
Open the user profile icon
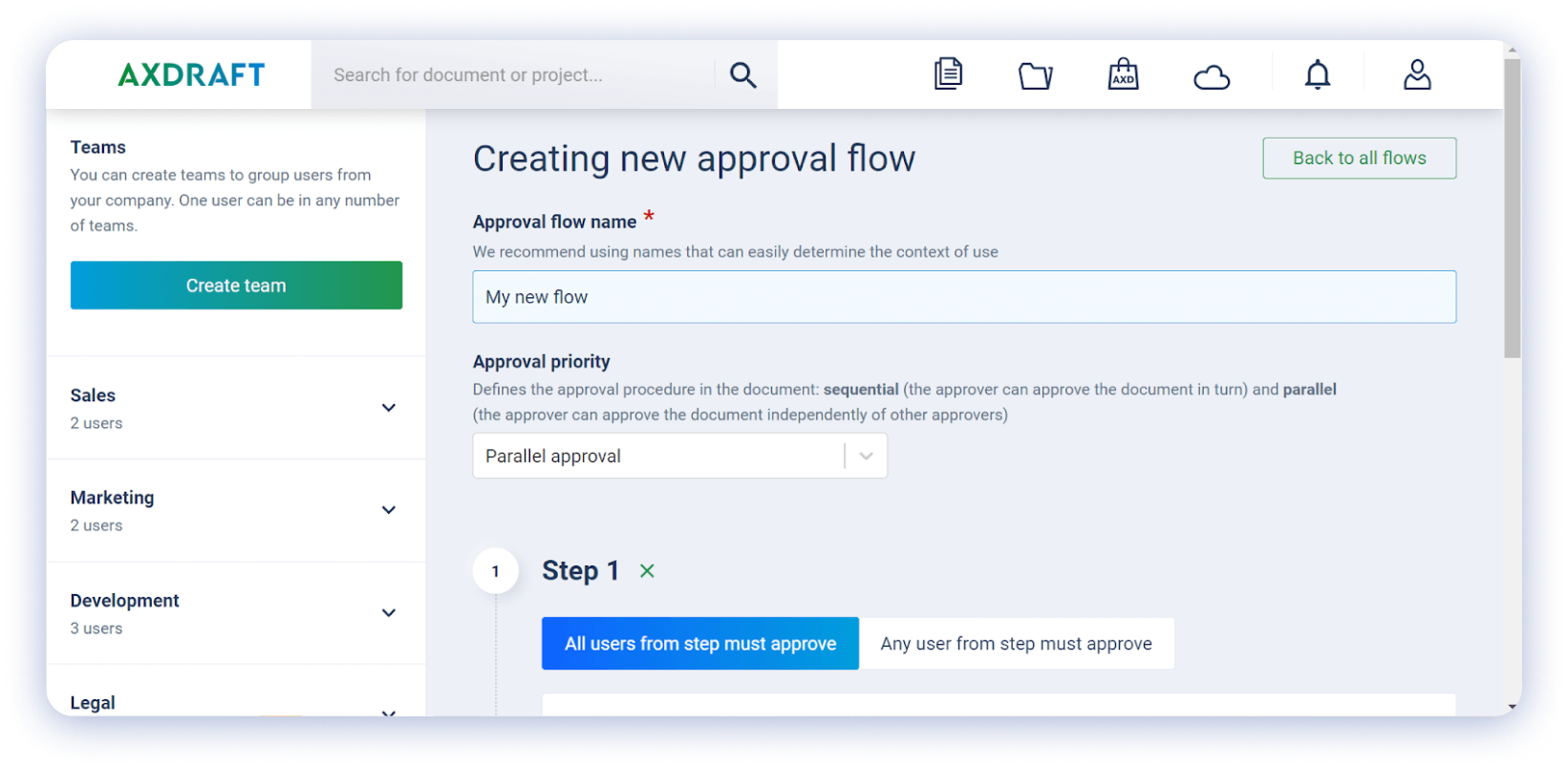1417,75
